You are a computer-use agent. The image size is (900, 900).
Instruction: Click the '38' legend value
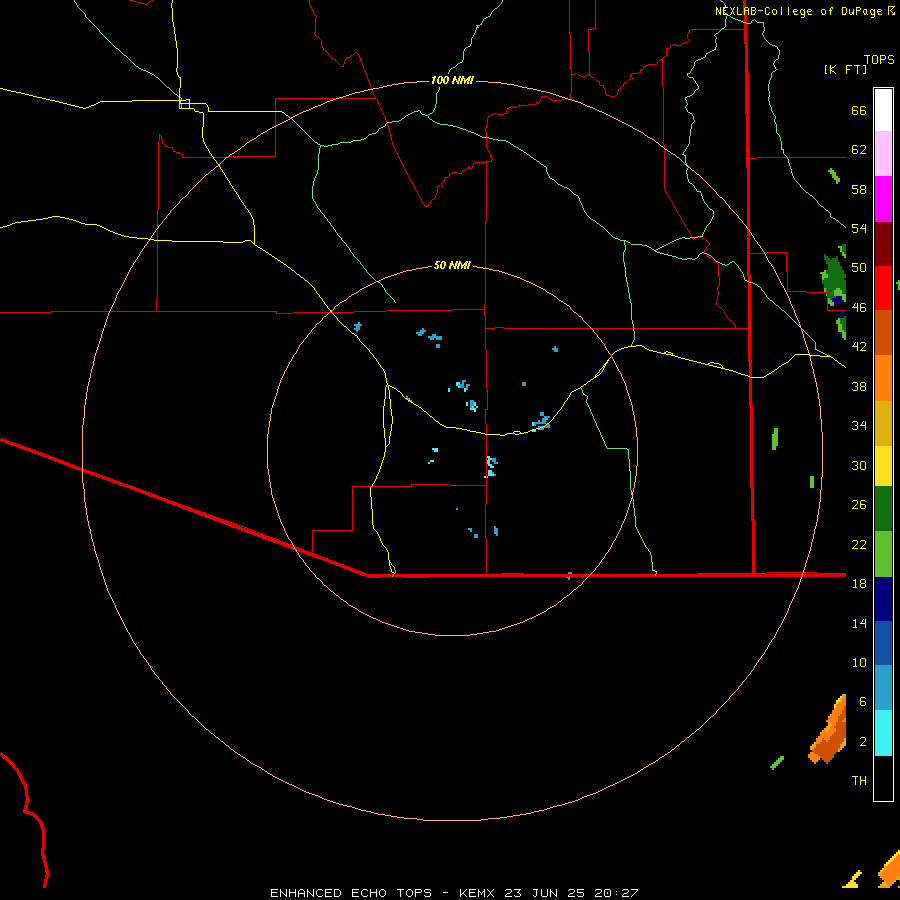click(859, 387)
